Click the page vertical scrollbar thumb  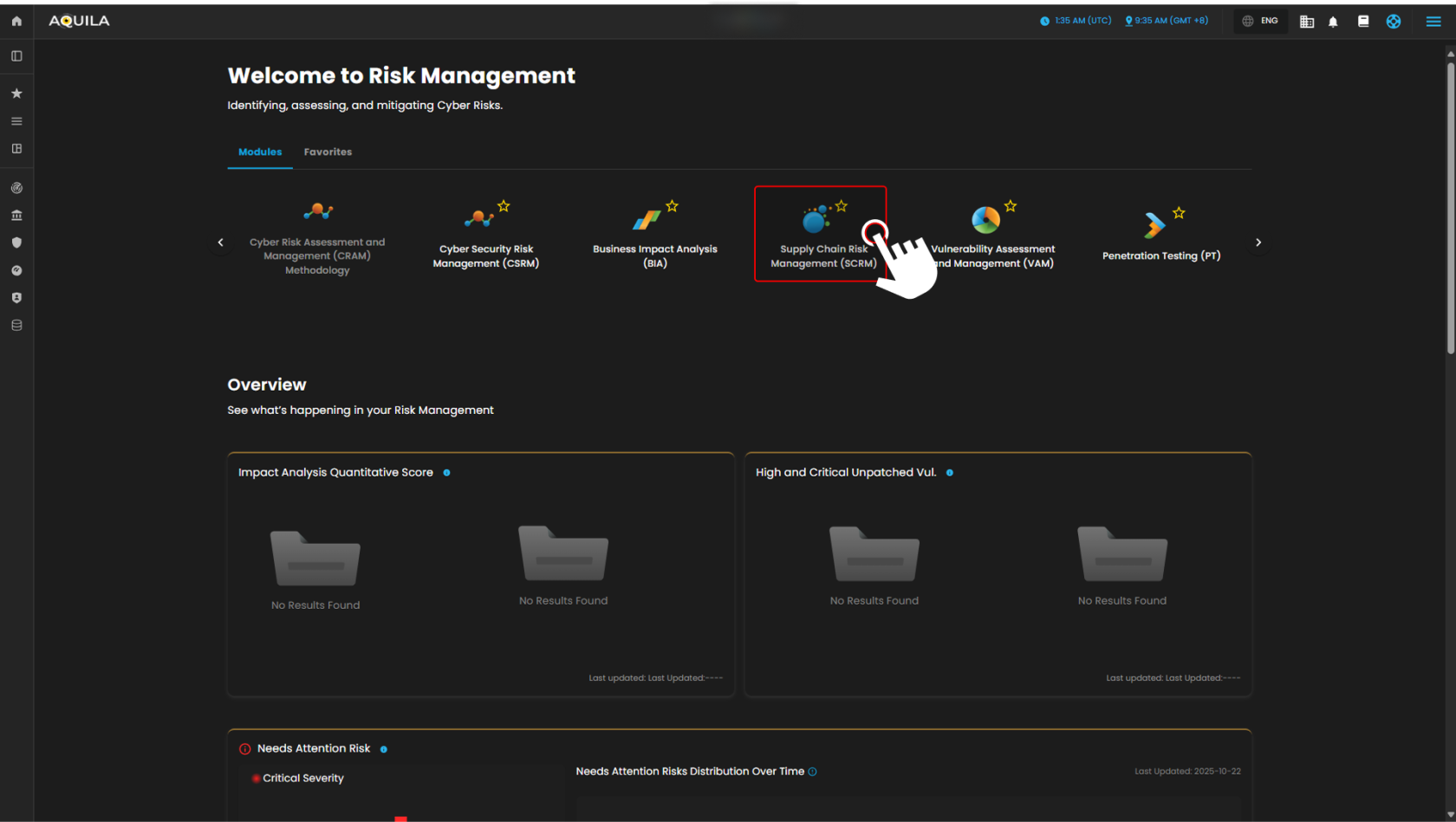coord(1450,208)
